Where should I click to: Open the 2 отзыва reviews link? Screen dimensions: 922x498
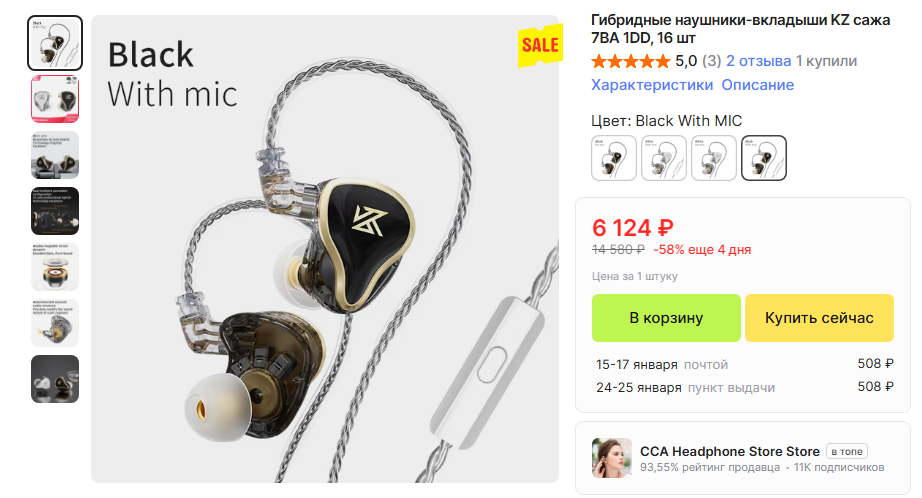759,61
